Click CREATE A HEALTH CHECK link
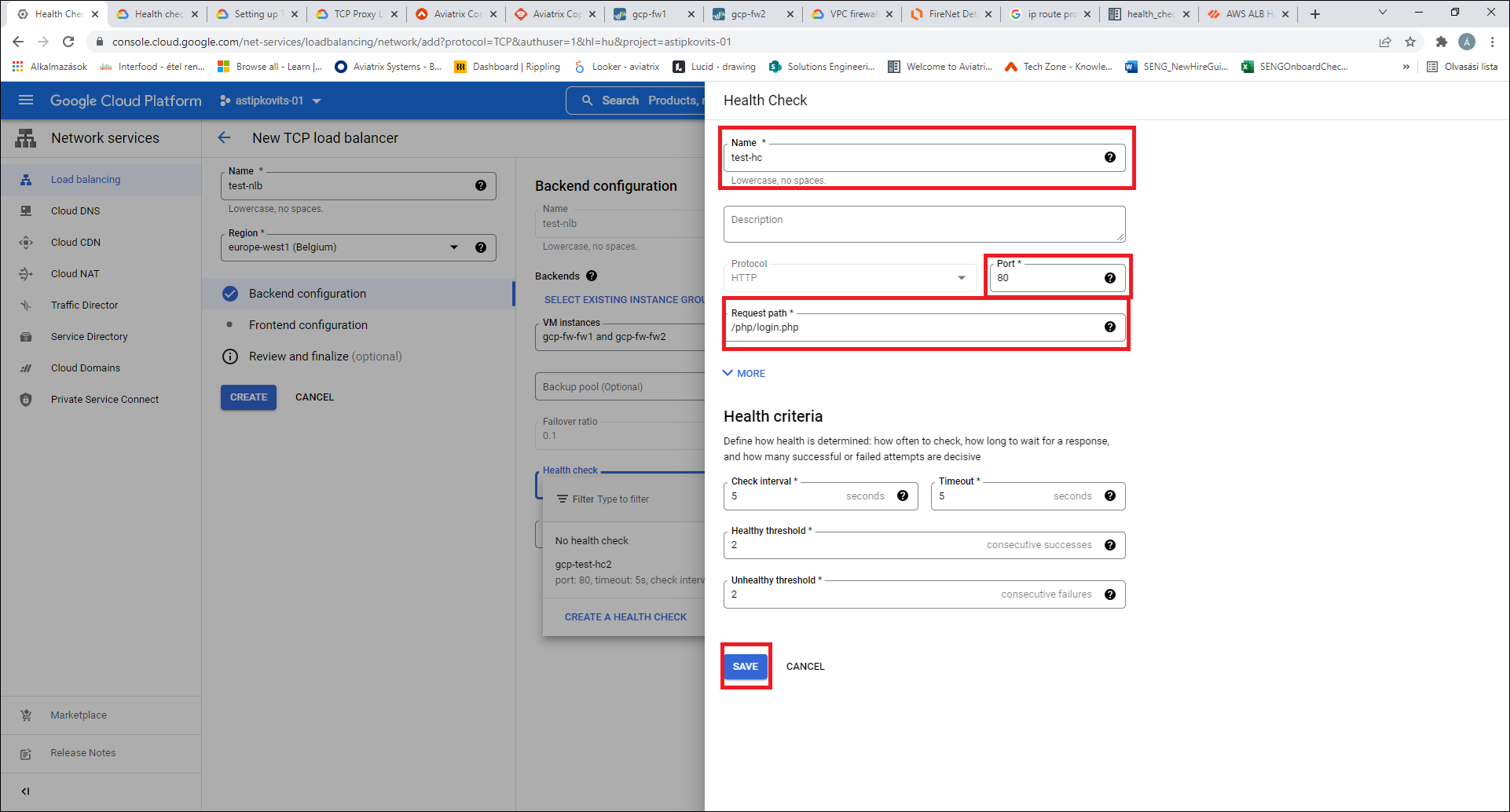The width and height of the screenshot is (1510, 812). click(x=625, y=616)
